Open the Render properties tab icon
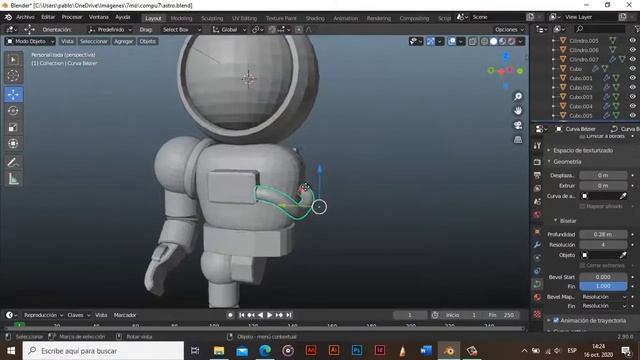This screenshot has width=640, height=360. (537, 162)
